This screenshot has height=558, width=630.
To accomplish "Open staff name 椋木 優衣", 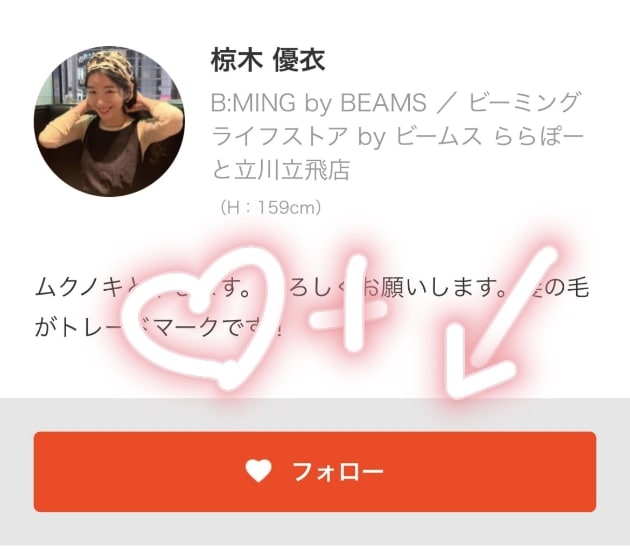I will tap(268, 61).
